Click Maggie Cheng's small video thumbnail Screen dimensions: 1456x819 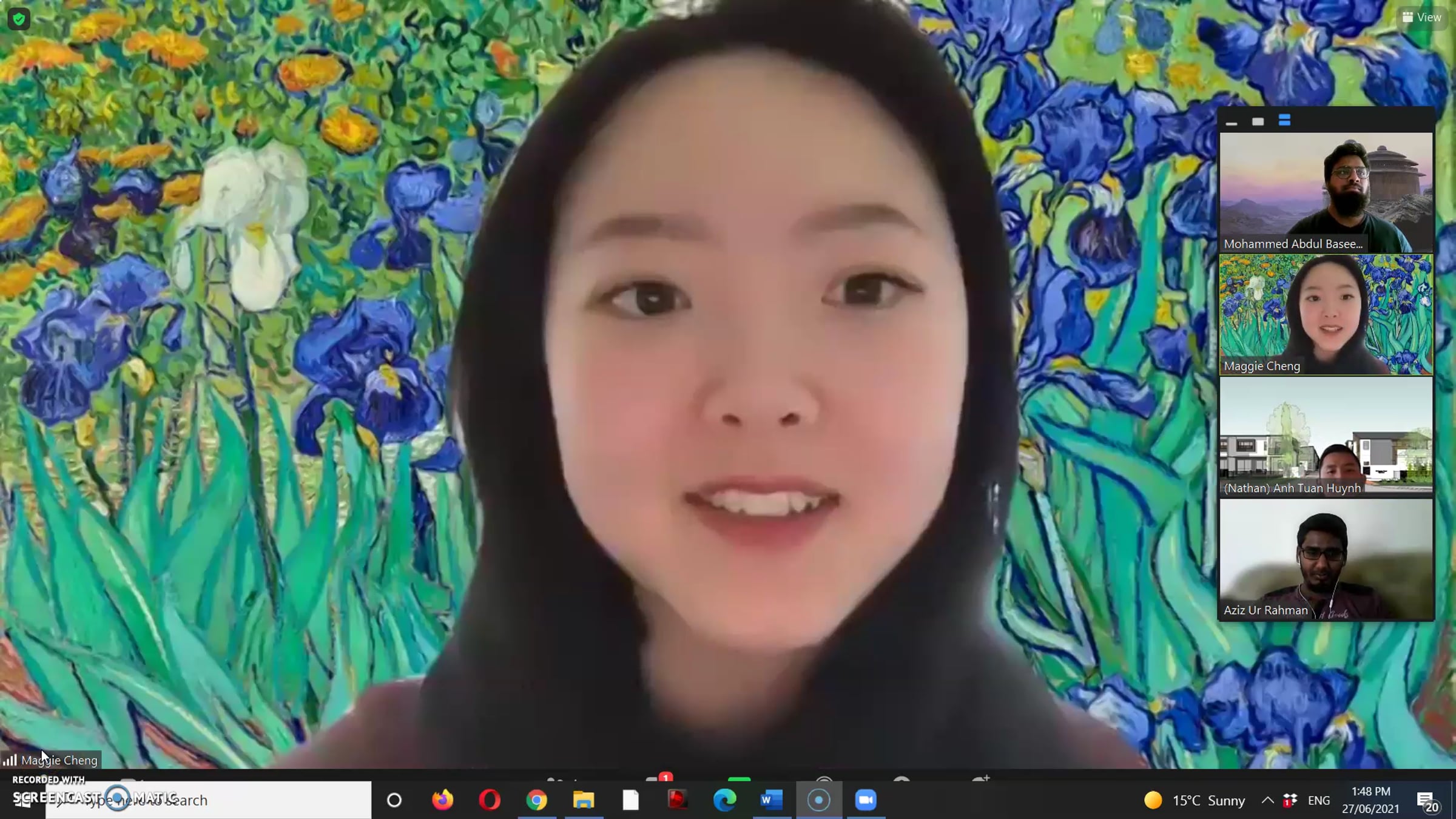(x=1326, y=314)
